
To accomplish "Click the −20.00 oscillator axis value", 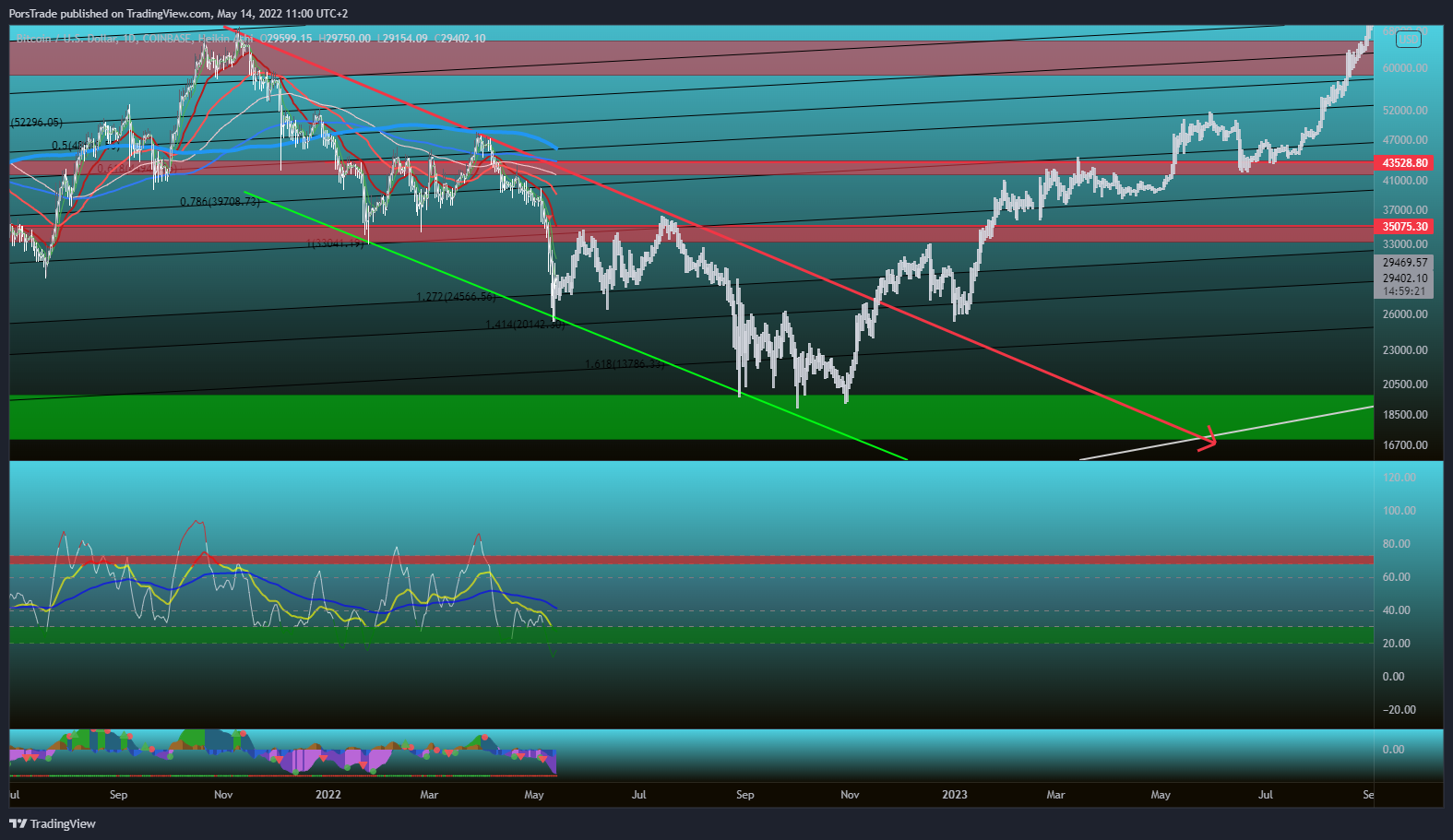I will [1399, 710].
